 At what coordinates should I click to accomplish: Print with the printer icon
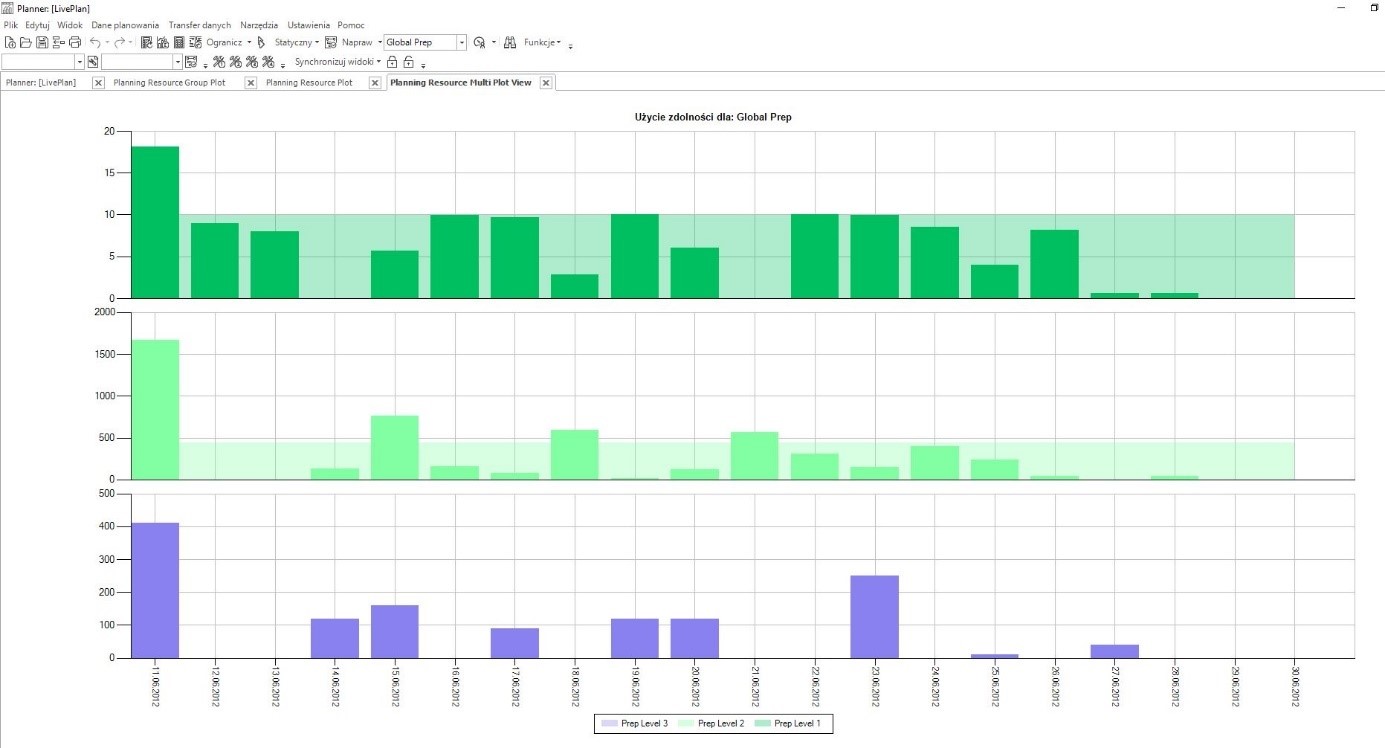click(x=75, y=42)
